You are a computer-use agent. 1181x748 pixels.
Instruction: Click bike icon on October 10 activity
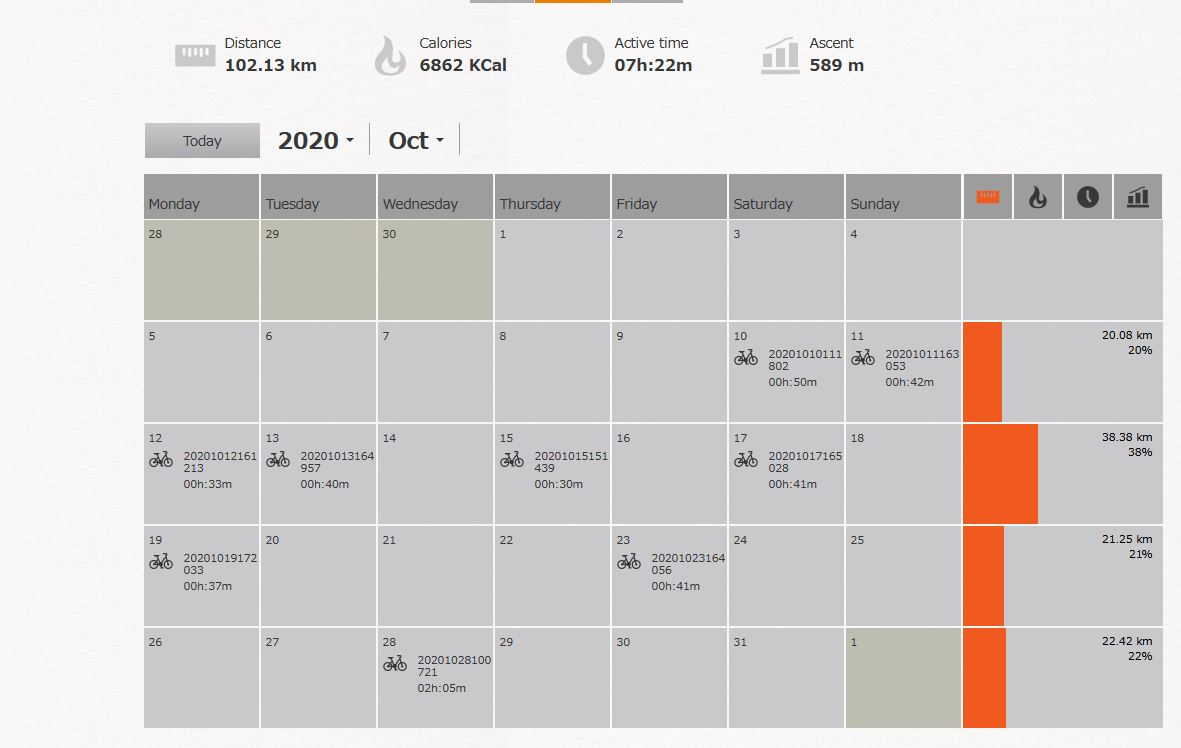746,358
